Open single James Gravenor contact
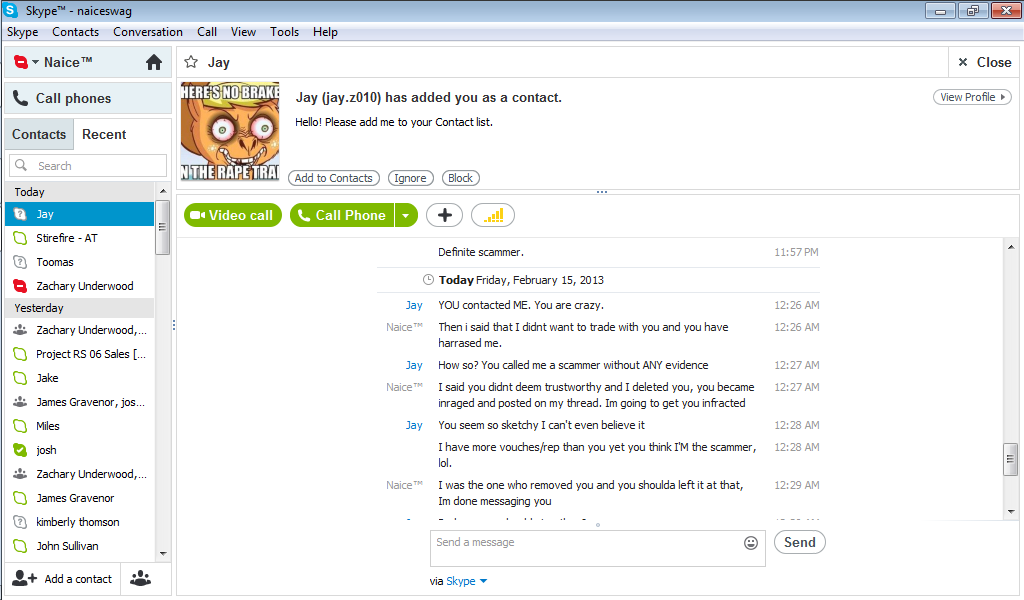 click(80, 498)
